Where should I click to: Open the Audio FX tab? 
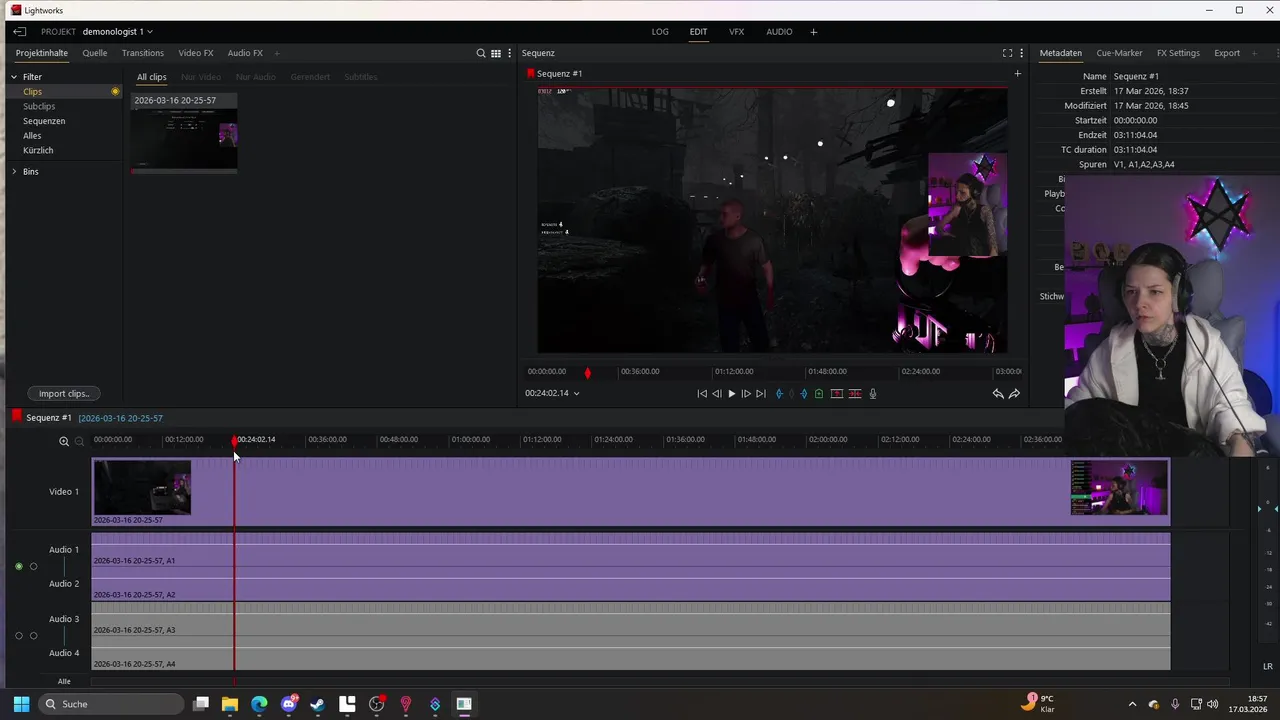[x=245, y=53]
